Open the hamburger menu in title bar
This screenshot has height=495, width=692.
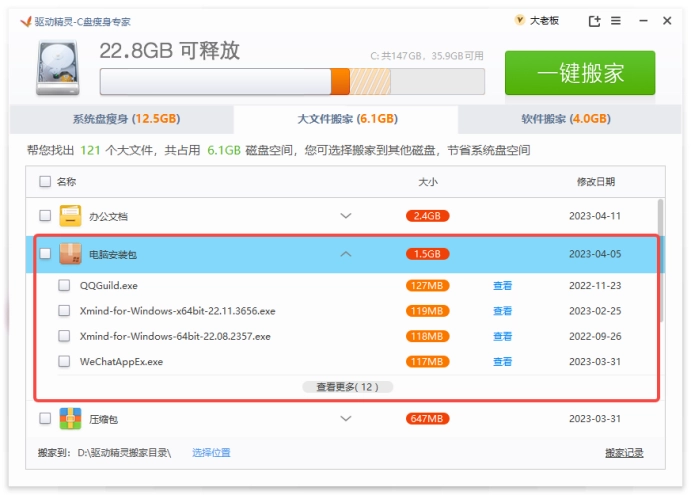point(615,21)
